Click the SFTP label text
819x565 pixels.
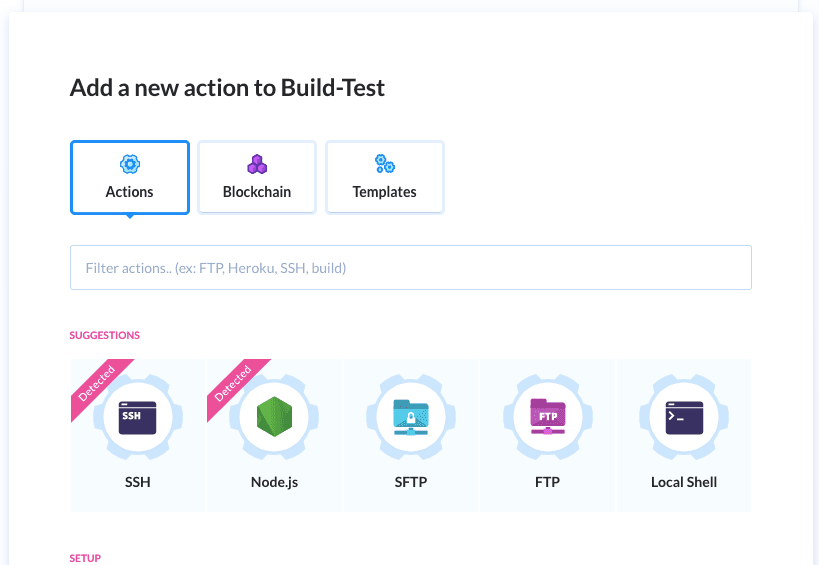(x=411, y=482)
